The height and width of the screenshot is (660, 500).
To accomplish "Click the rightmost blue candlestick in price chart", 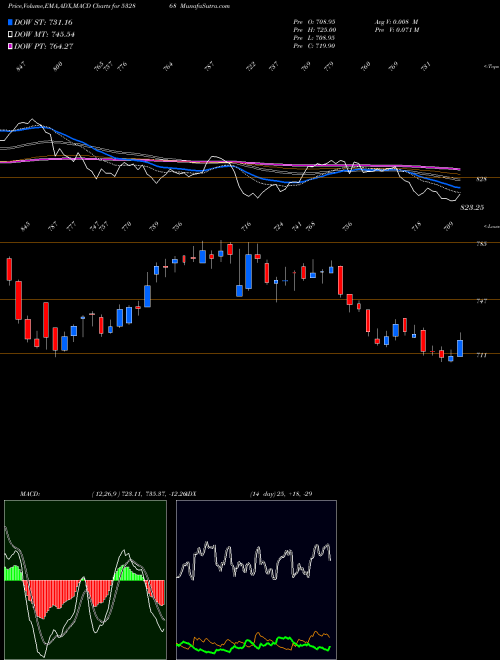I will click(x=460, y=349).
